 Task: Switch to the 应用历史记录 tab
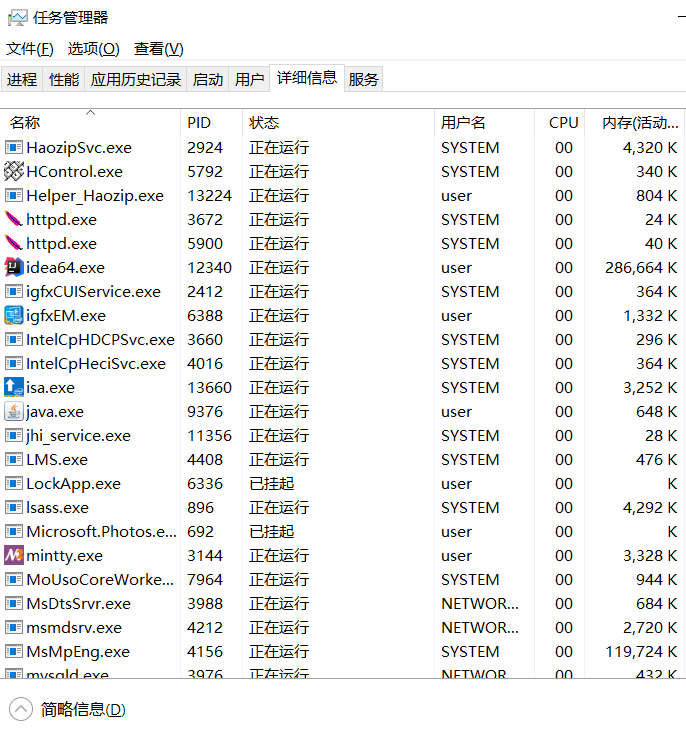tap(136, 80)
